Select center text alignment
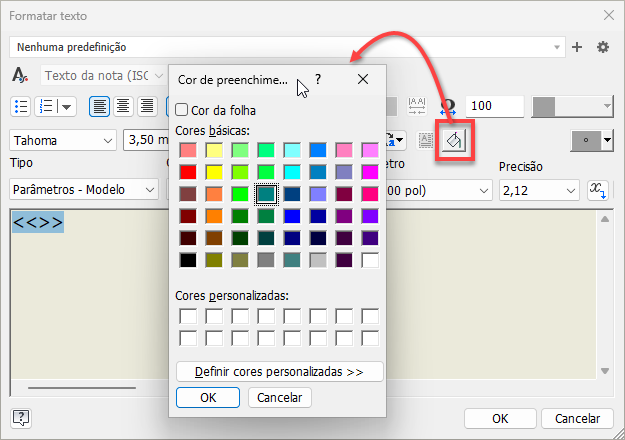This screenshot has height=440, width=625. tap(123, 106)
